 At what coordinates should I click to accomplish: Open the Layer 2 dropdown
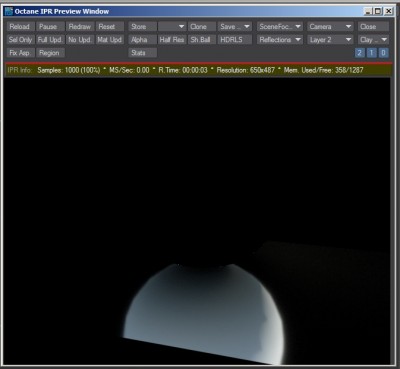[330, 40]
